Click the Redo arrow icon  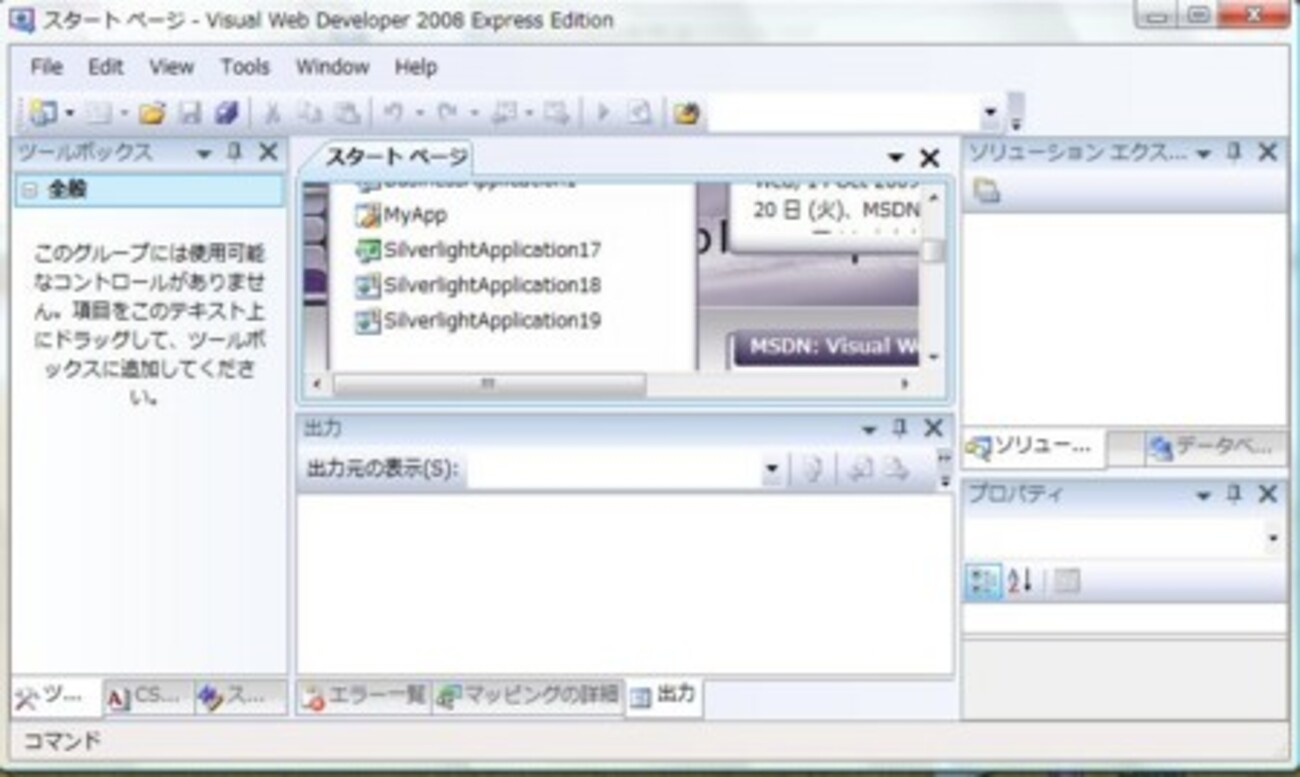pyautogui.click(x=447, y=114)
